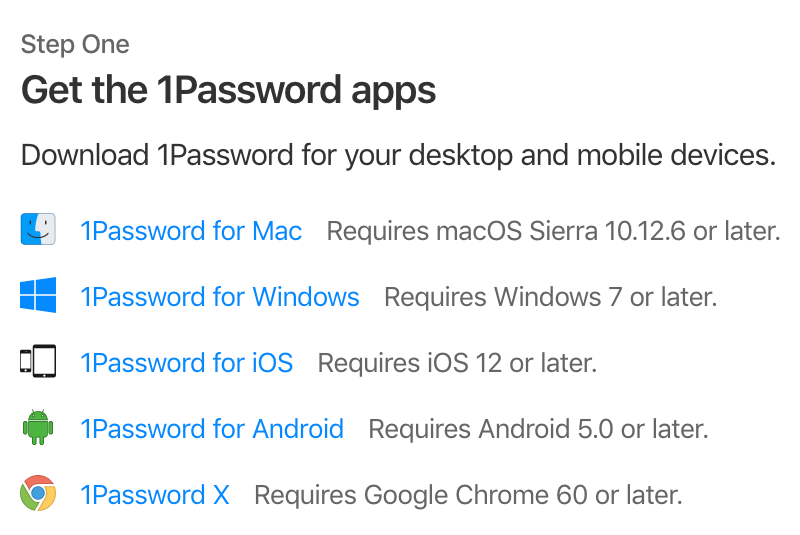The width and height of the screenshot is (800, 535).
Task: Click the iPhone and iPad devices icon
Action: [x=38, y=361]
